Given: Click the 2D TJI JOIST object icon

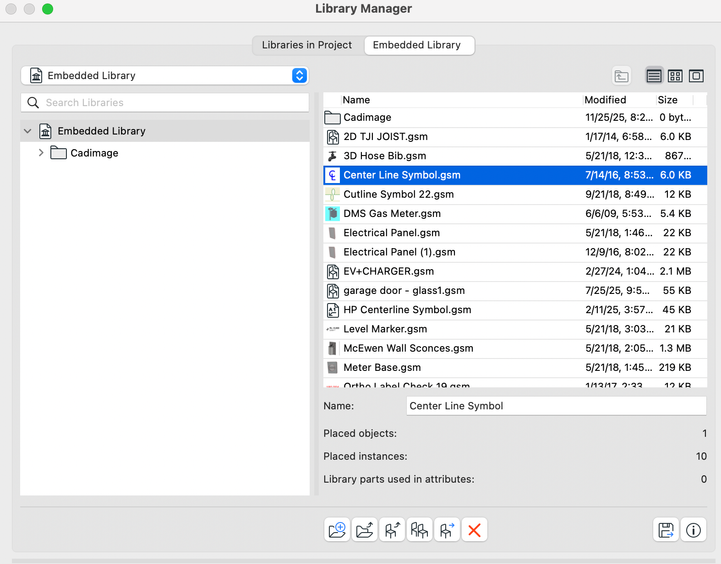Looking at the screenshot, I should [x=332, y=137].
